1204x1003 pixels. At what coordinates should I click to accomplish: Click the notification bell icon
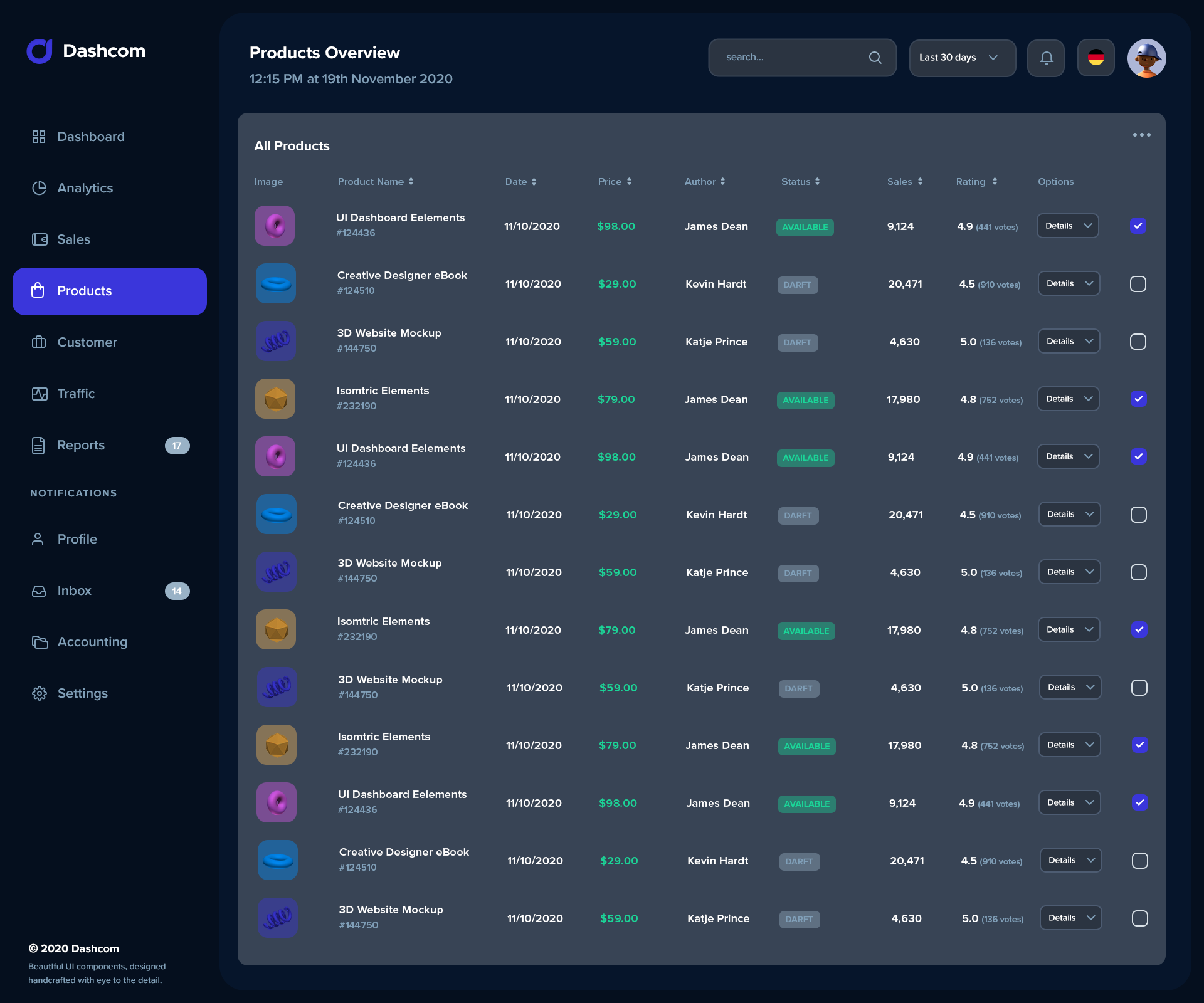[x=1045, y=58]
